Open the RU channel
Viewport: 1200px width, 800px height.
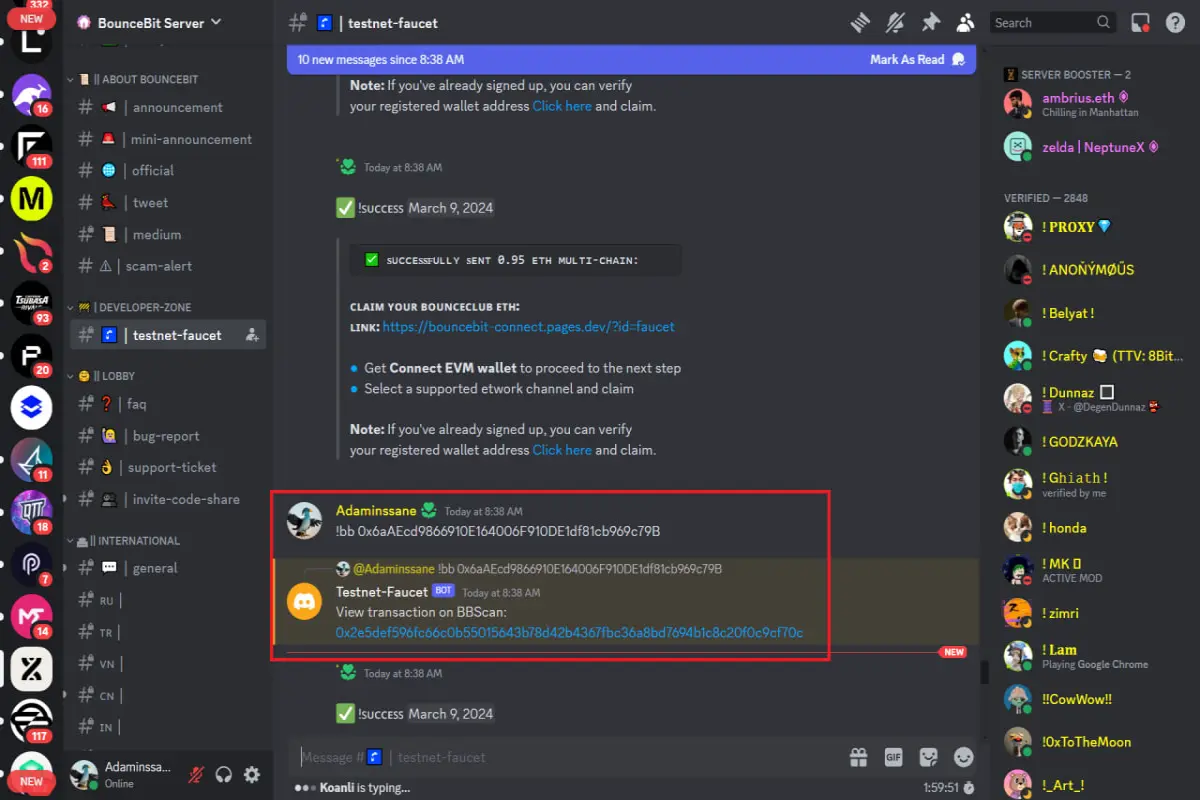[168, 600]
